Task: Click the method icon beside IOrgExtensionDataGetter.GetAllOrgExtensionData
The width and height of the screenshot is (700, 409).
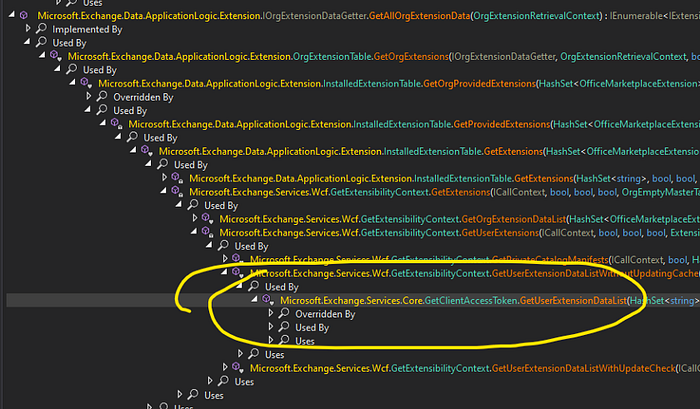Action: pyautogui.click(x=24, y=16)
